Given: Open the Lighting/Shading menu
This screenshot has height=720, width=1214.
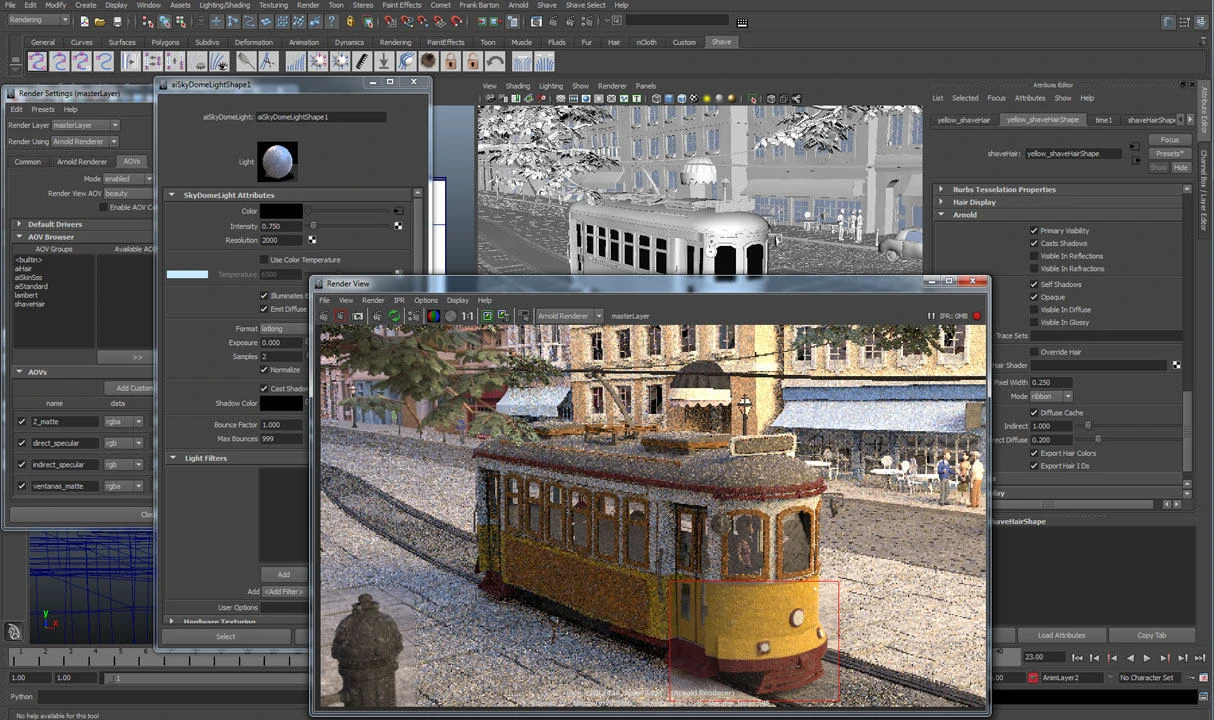Looking at the screenshot, I should click(224, 5).
